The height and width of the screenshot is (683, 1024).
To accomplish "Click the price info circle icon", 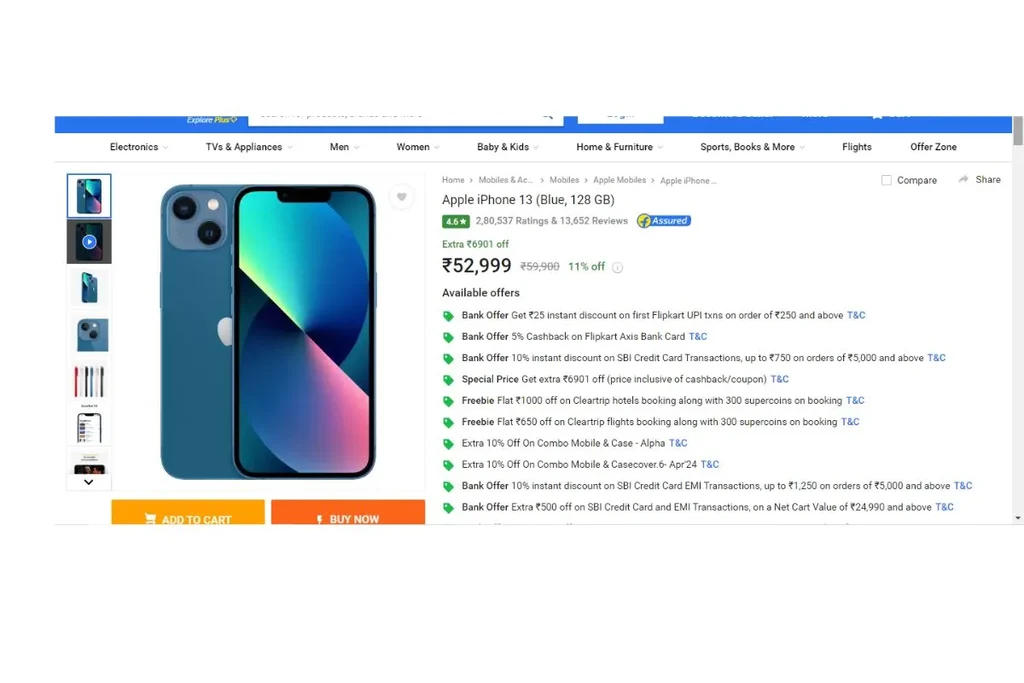I will tap(617, 267).
